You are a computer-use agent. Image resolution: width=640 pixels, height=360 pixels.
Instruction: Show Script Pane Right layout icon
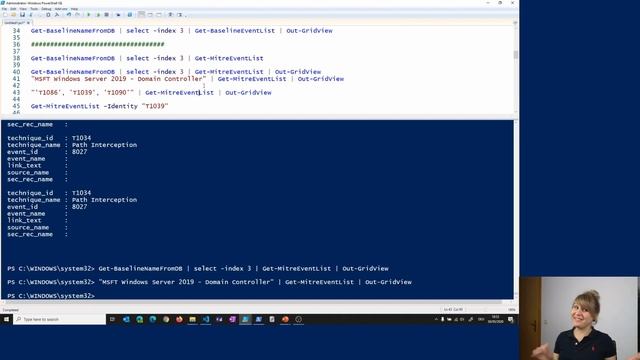coord(150,15)
